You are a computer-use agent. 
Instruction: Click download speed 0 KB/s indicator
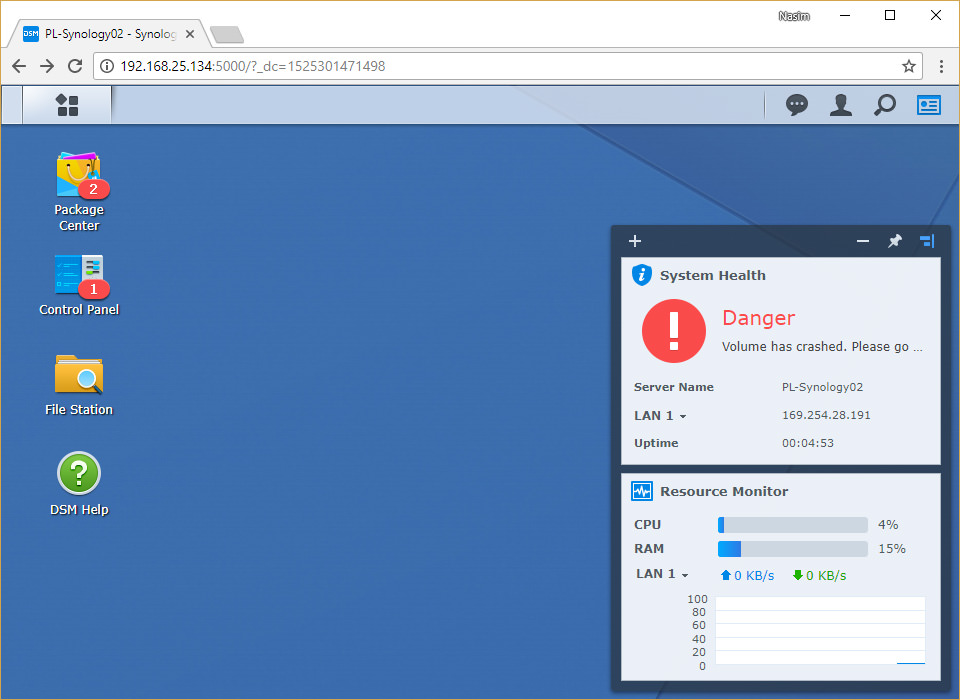pos(819,575)
